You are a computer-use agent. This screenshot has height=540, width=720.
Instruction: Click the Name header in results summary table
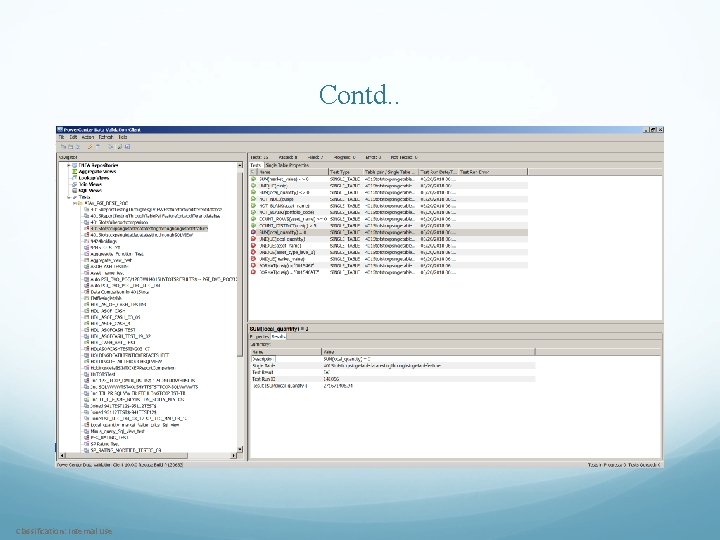coord(286,352)
